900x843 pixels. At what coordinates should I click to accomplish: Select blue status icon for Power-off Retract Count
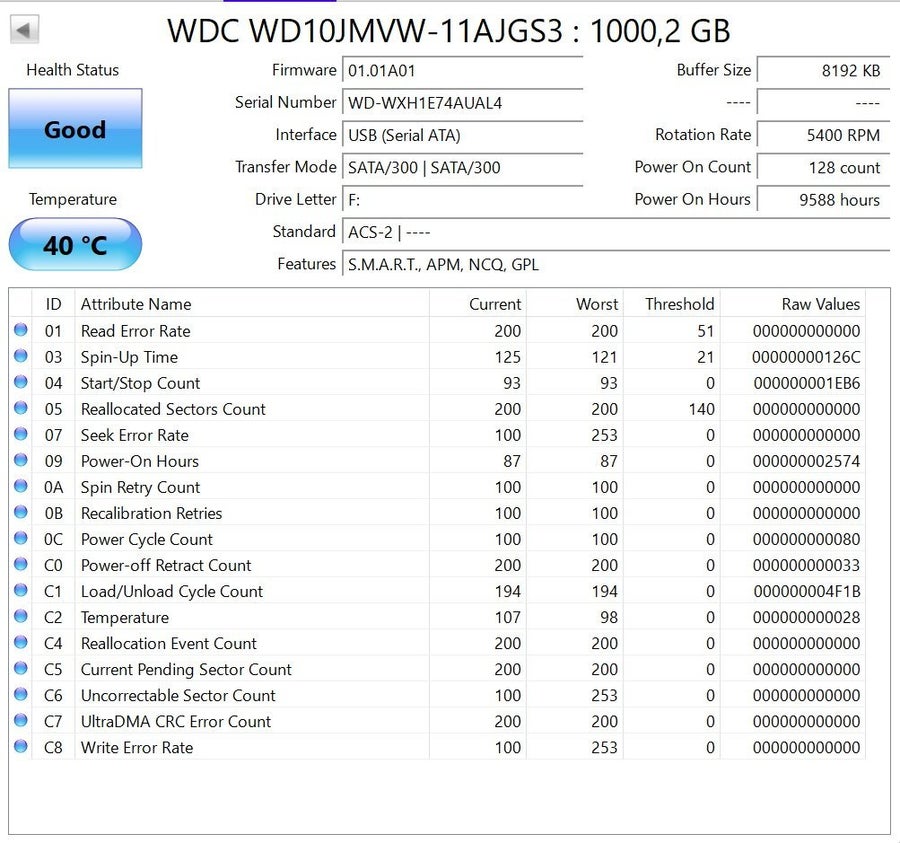[x=21, y=564]
